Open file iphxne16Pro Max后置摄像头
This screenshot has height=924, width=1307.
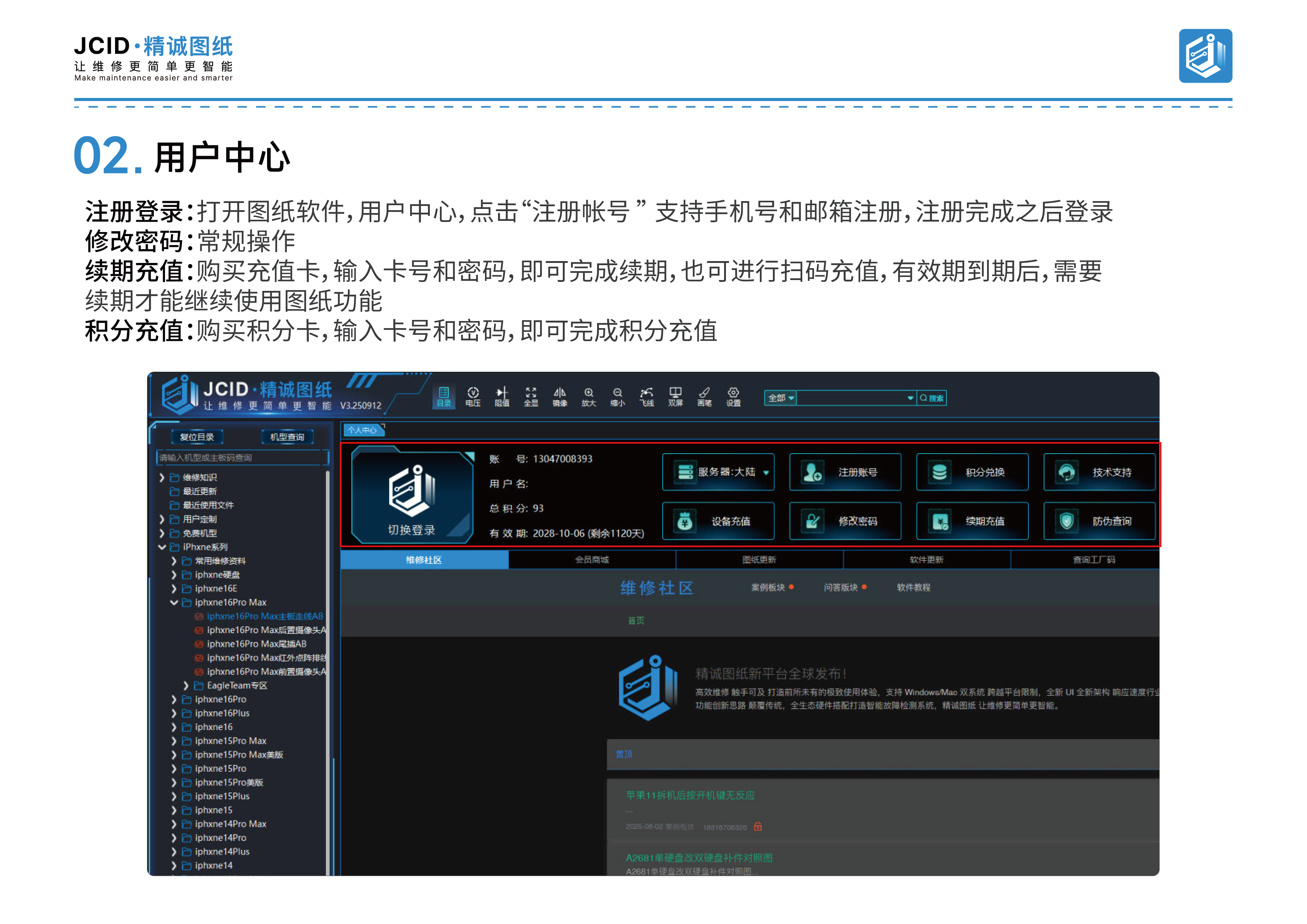261,630
